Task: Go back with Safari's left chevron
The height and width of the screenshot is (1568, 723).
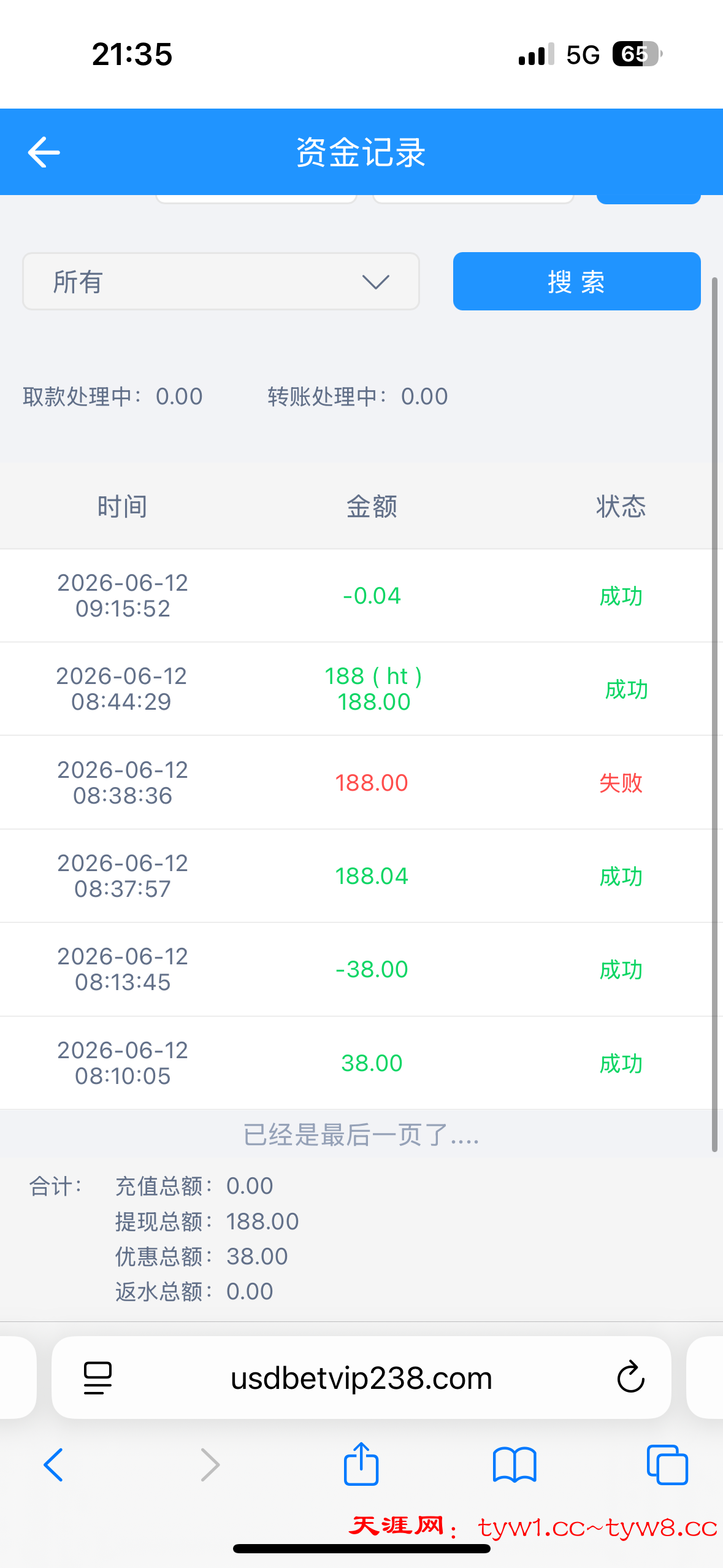Action: (x=53, y=1465)
